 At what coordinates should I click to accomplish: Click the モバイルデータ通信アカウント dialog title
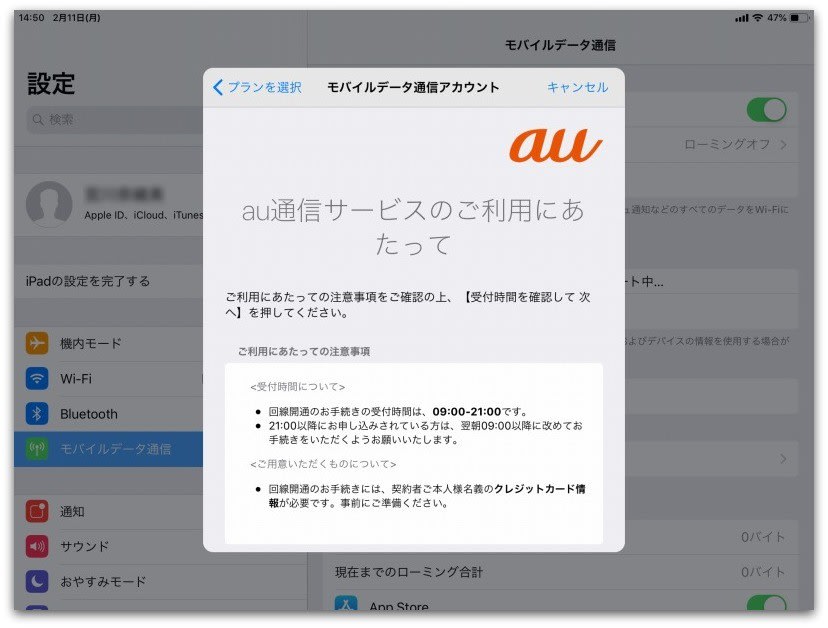click(x=413, y=87)
